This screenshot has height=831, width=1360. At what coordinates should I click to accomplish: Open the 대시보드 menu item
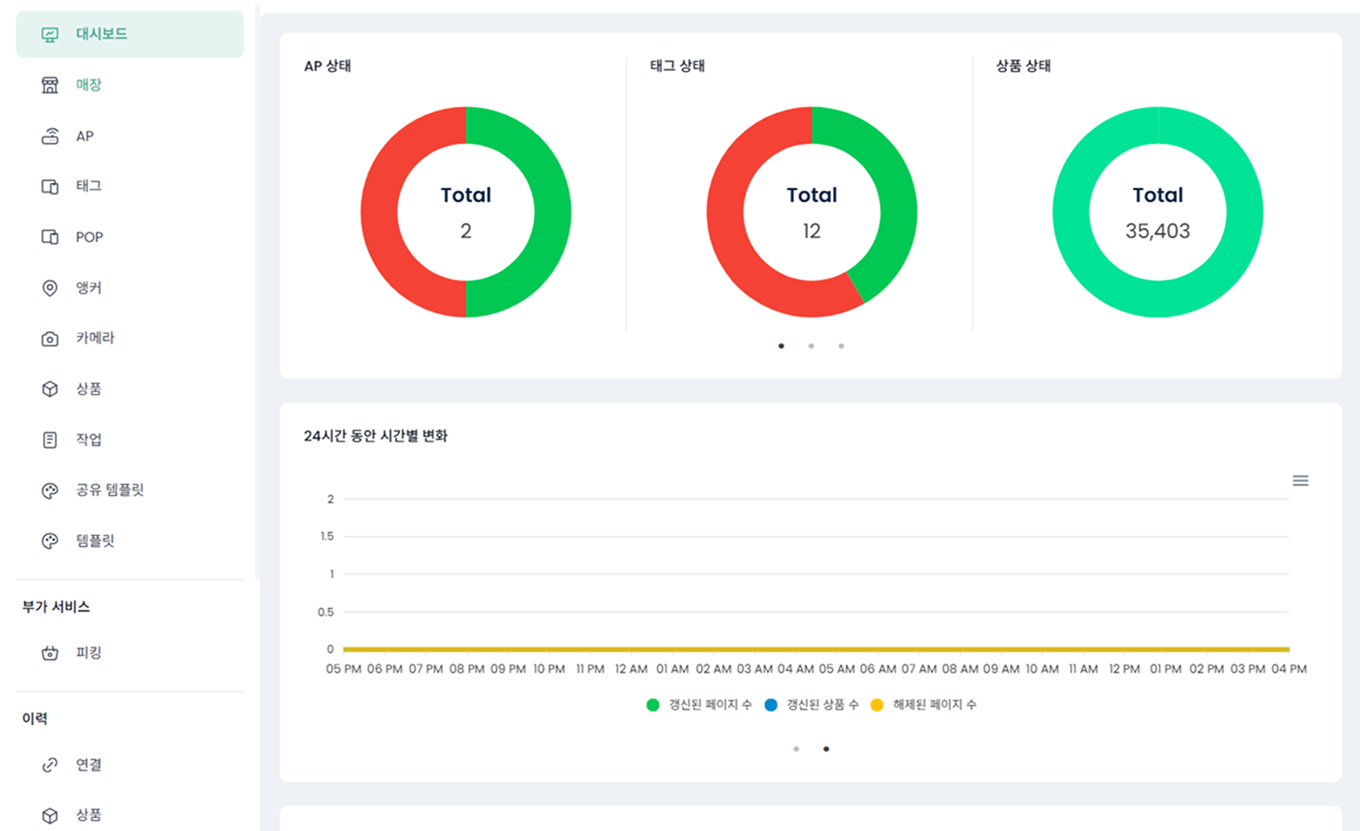pos(130,34)
